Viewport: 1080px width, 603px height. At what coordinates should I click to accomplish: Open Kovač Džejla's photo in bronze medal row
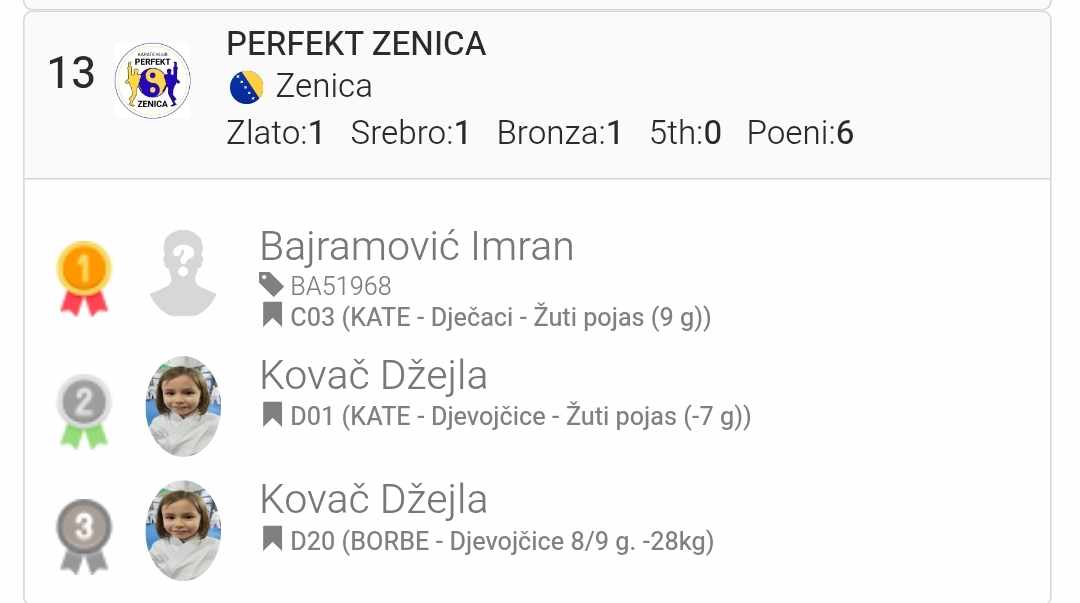point(183,530)
